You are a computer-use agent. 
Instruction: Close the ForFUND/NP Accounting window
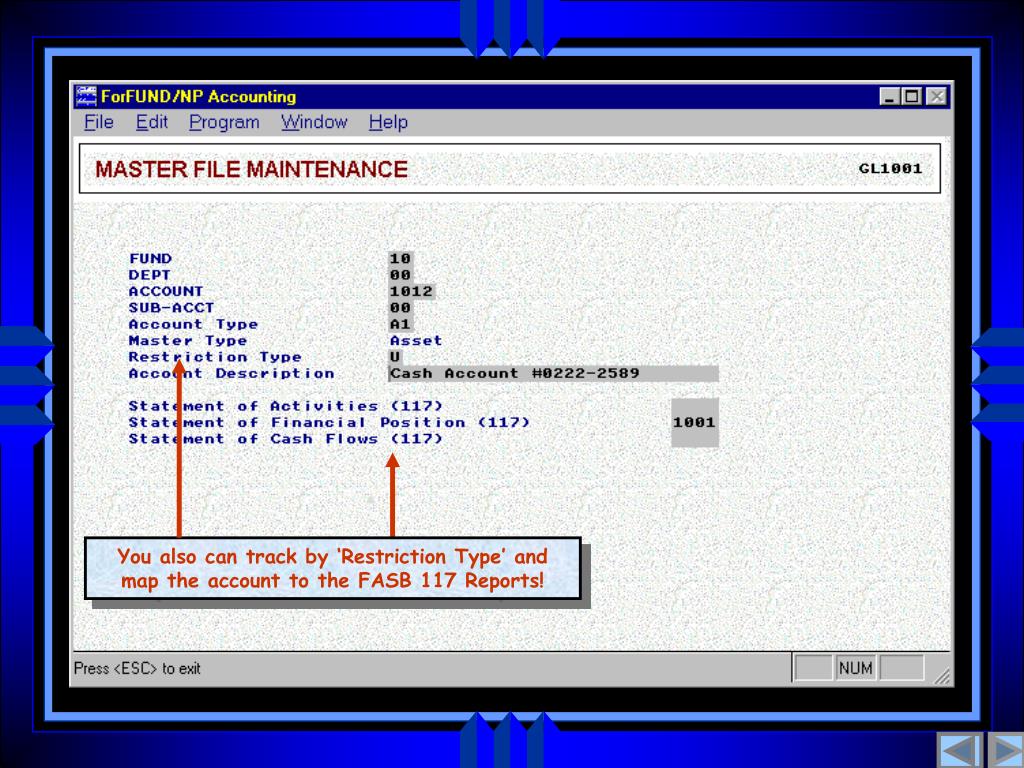pyautogui.click(x=936, y=97)
